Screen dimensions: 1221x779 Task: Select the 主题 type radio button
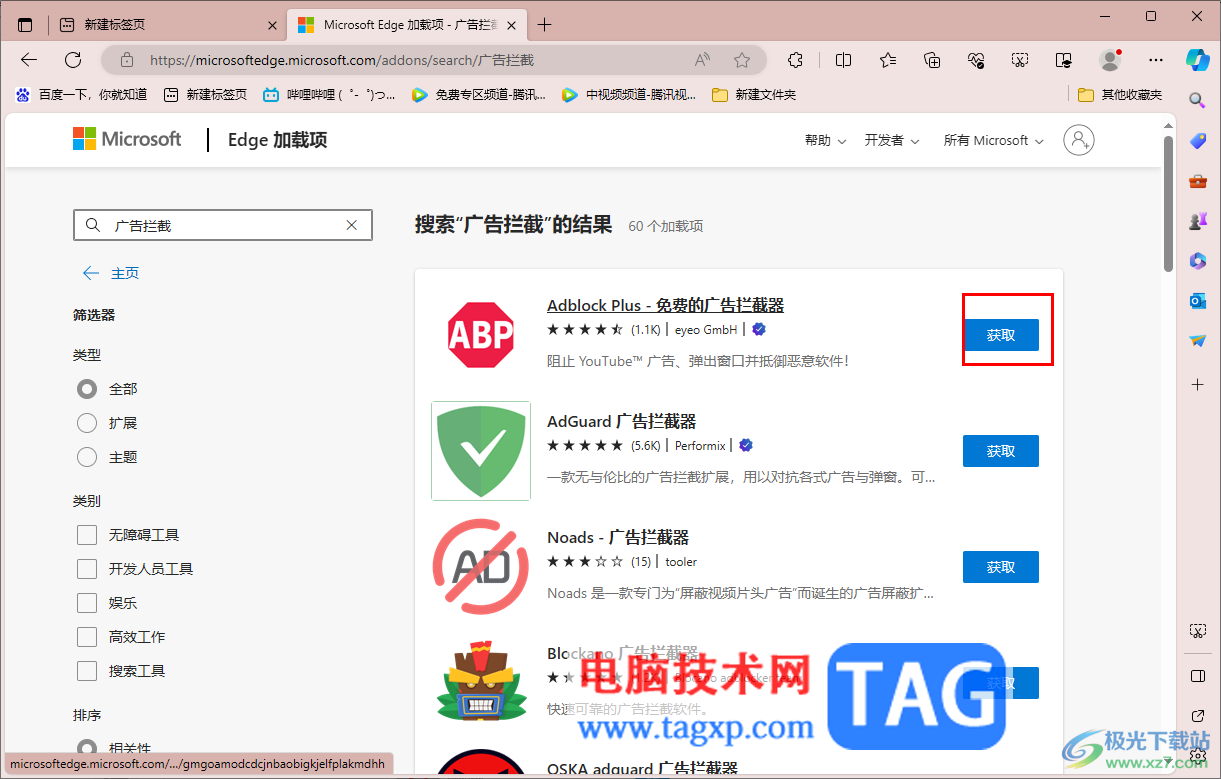tap(87, 457)
